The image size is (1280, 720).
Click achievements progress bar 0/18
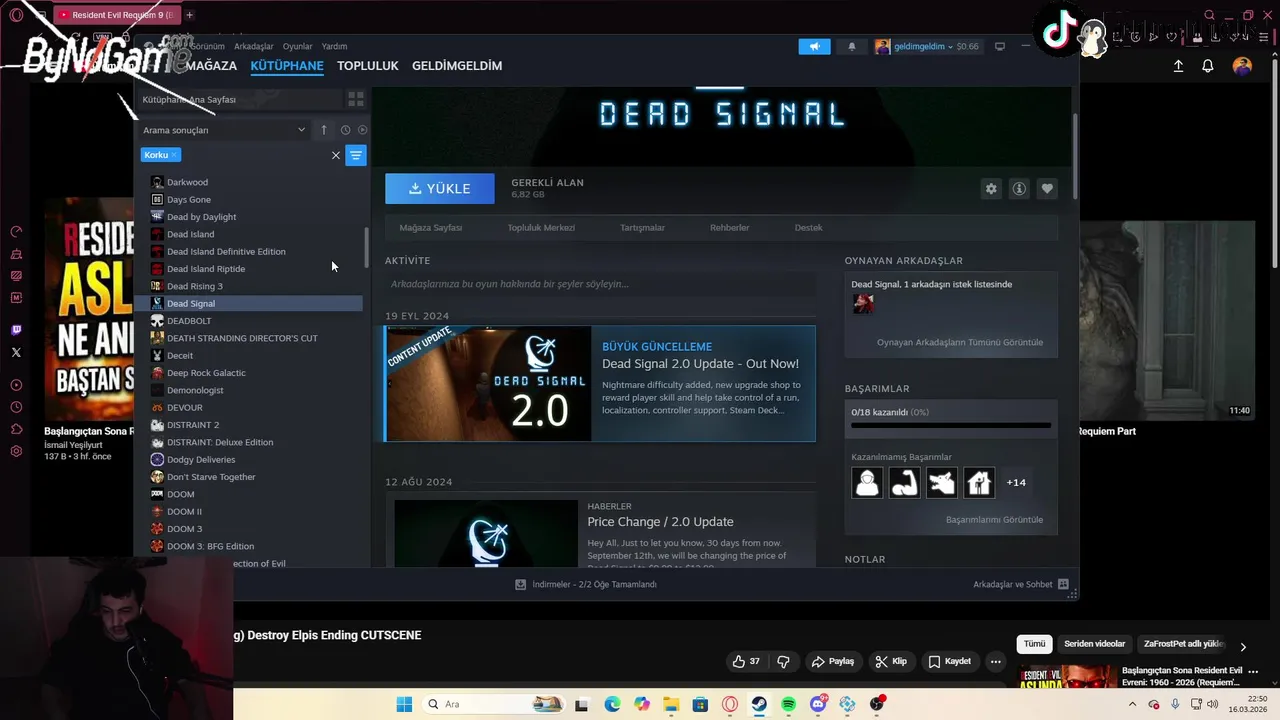click(x=951, y=425)
